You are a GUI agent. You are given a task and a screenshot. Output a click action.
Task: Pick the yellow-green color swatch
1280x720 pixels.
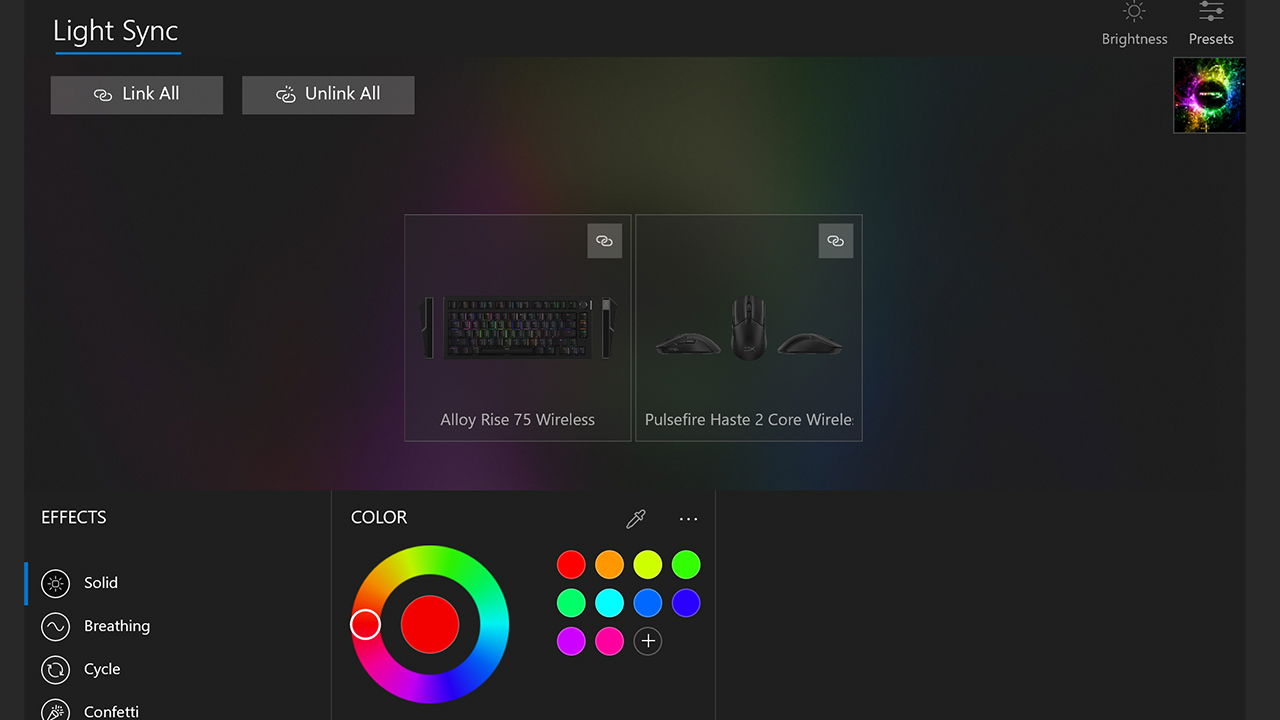click(x=648, y=565)
